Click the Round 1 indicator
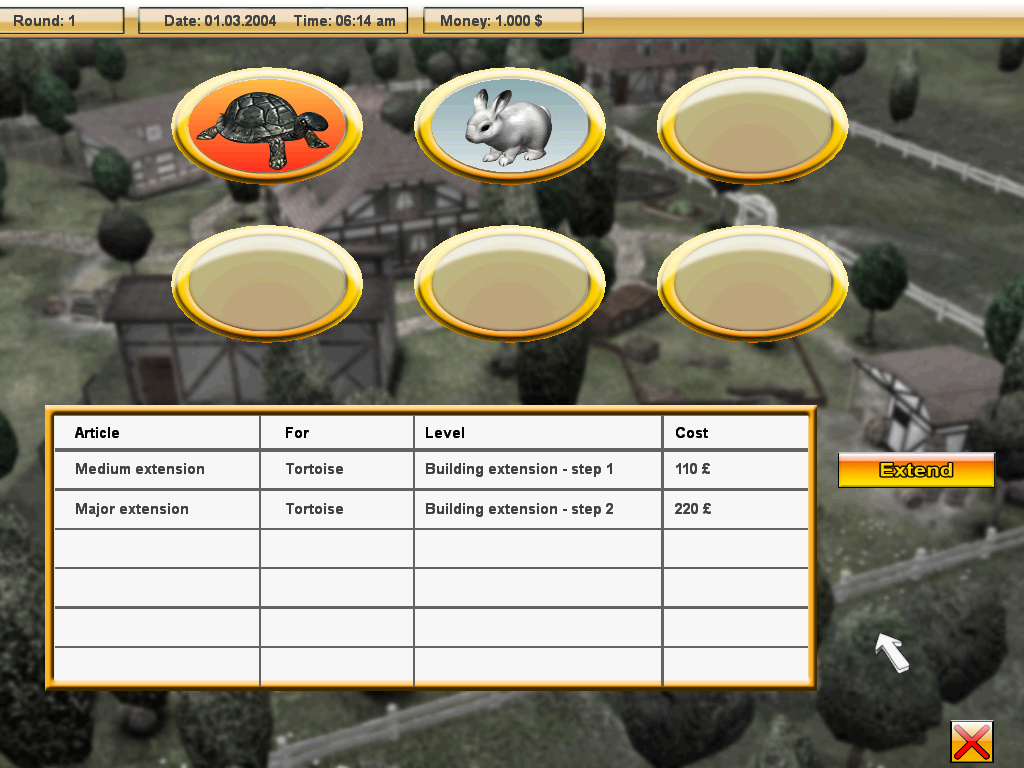The width and height of the screenshot is (1024, 768). tap(61, 20)
